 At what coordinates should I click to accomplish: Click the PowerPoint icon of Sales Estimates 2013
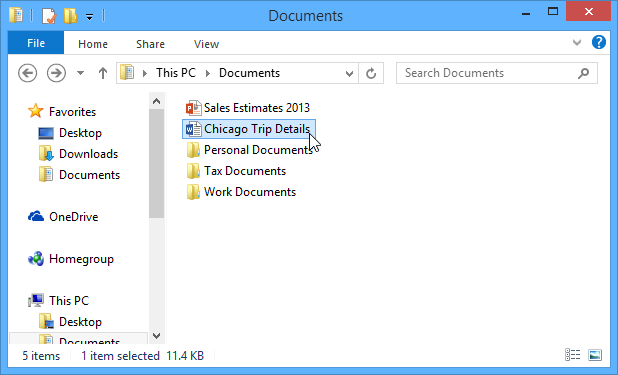[194, 108]
